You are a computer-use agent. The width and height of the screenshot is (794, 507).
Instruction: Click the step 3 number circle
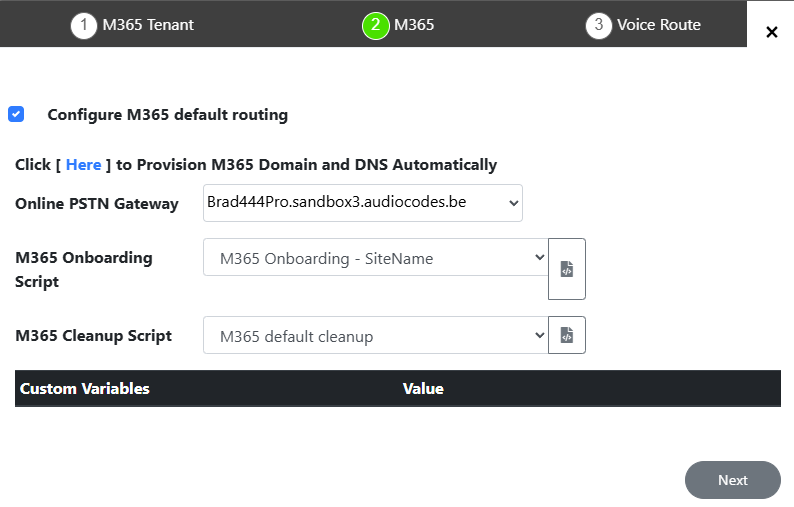[x=598, y=25]
